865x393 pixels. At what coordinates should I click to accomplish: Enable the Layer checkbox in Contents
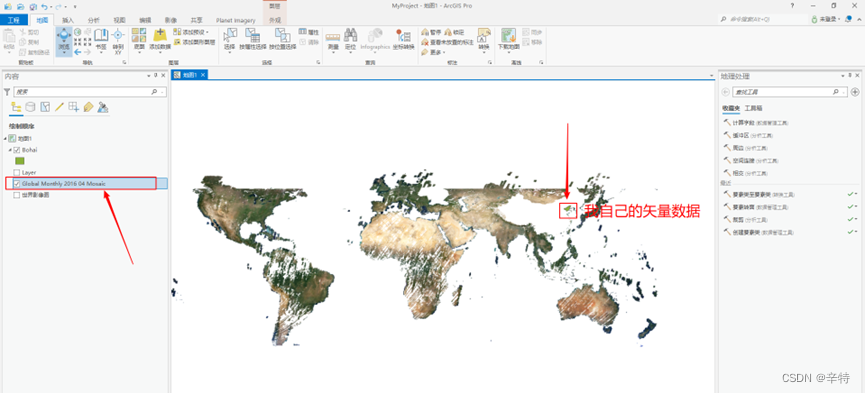(x=17, y=172)
